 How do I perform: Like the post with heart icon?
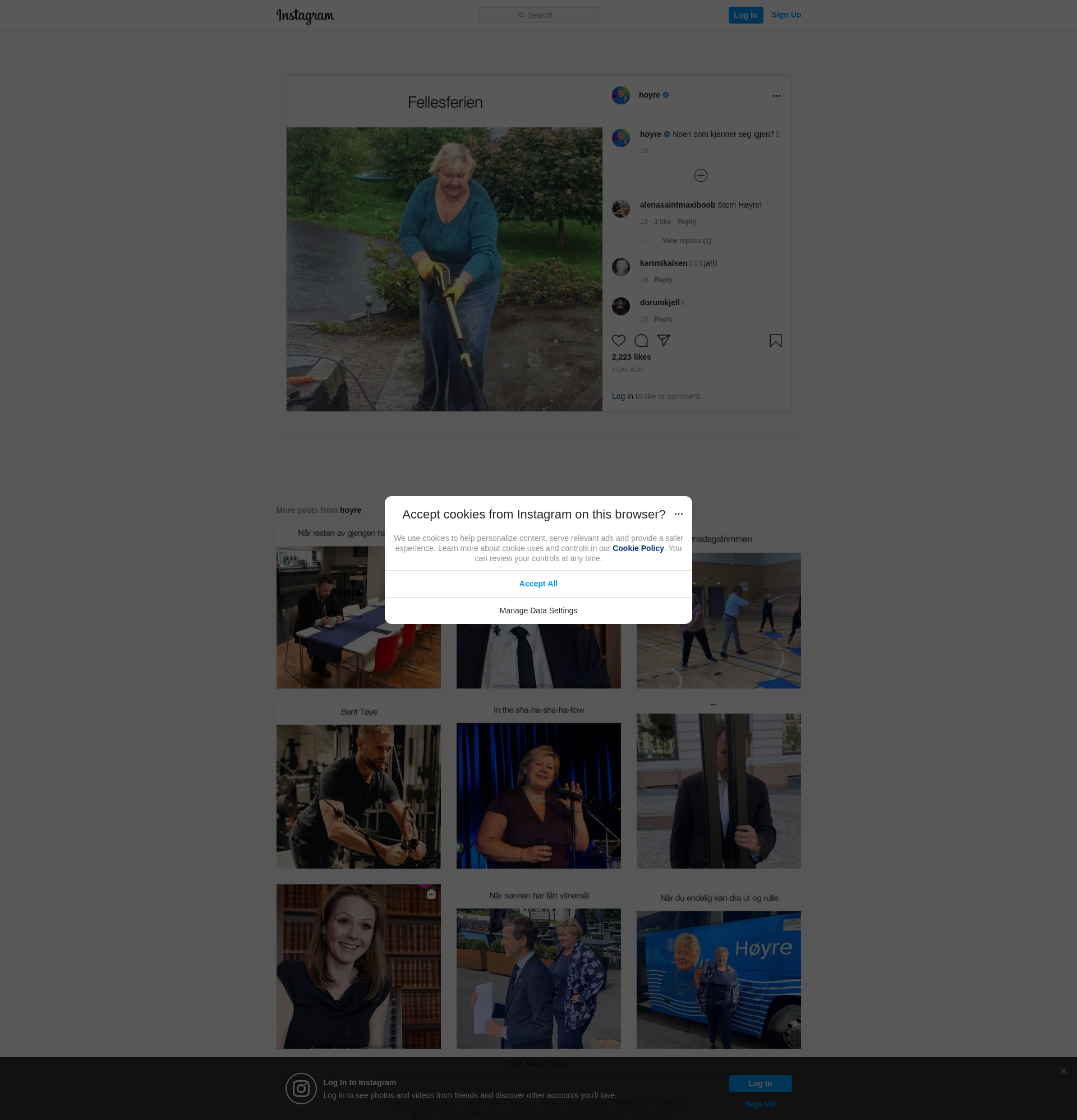click(x=618, y=341)
